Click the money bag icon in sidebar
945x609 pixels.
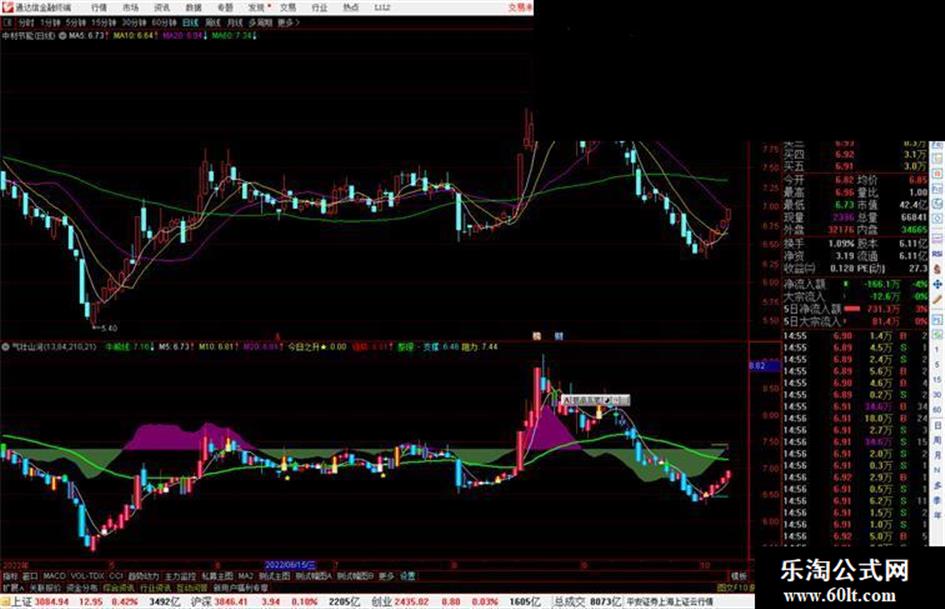937,270
